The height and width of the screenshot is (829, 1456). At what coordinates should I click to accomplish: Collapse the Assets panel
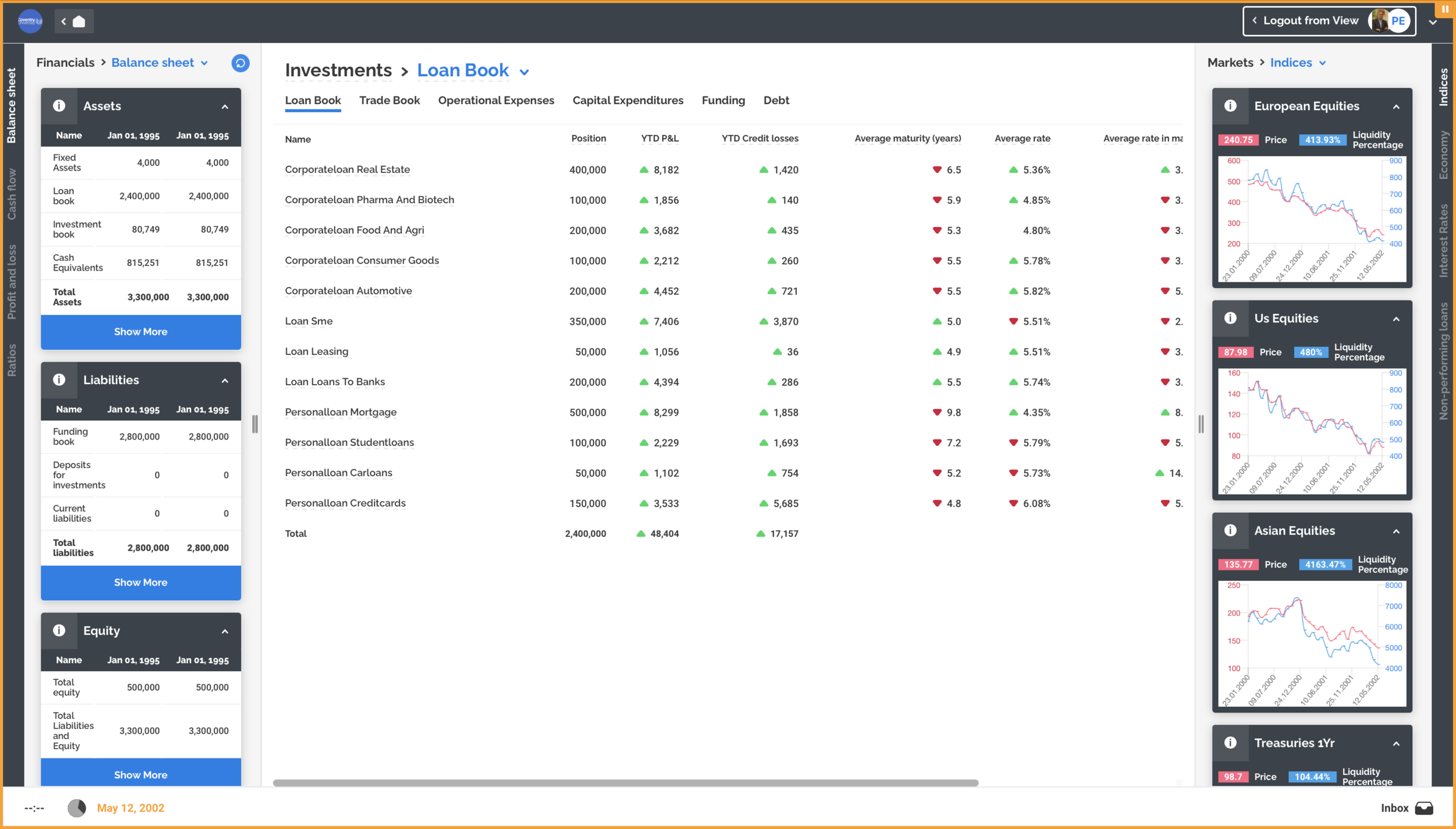click(225, 107)
